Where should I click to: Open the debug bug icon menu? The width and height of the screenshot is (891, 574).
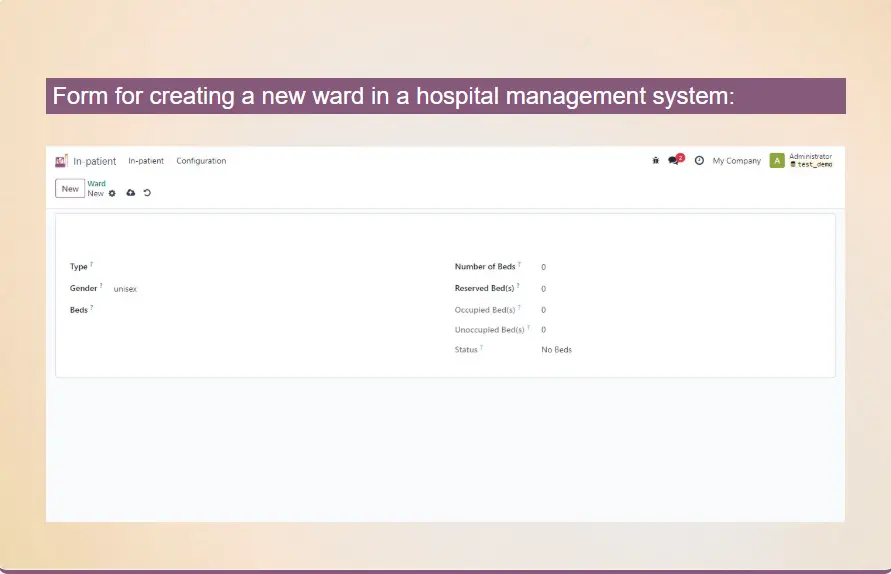tap(655, 161)
